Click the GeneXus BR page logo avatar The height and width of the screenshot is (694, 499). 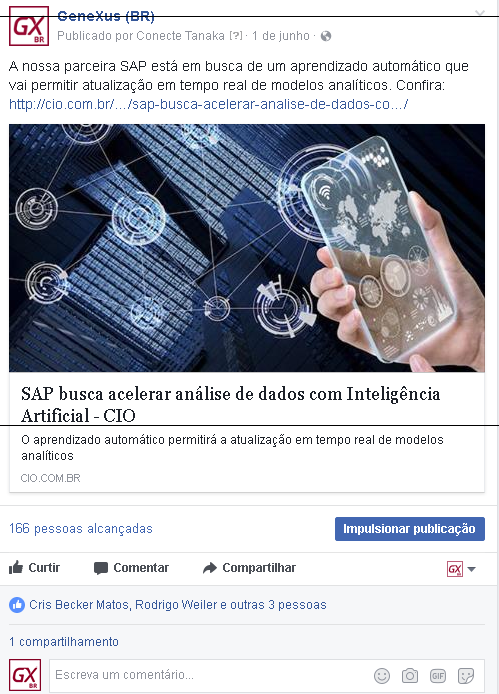tap(29, 26)
